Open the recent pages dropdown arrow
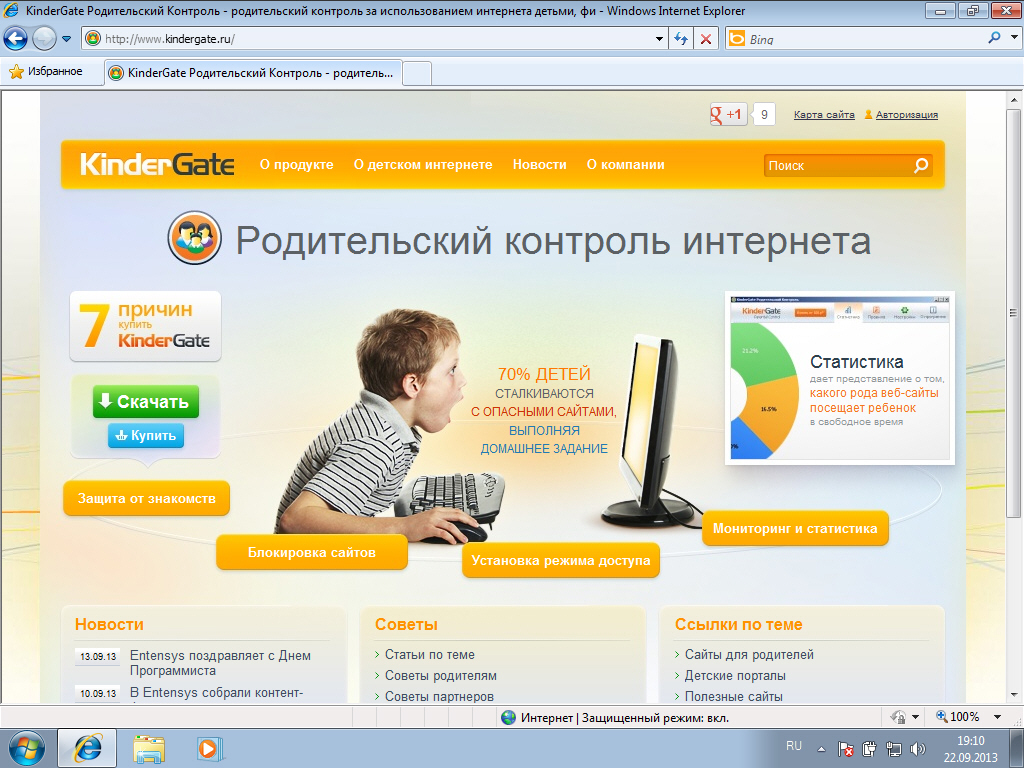This screenshot has height=768, width=1024. tap(66, 39)
